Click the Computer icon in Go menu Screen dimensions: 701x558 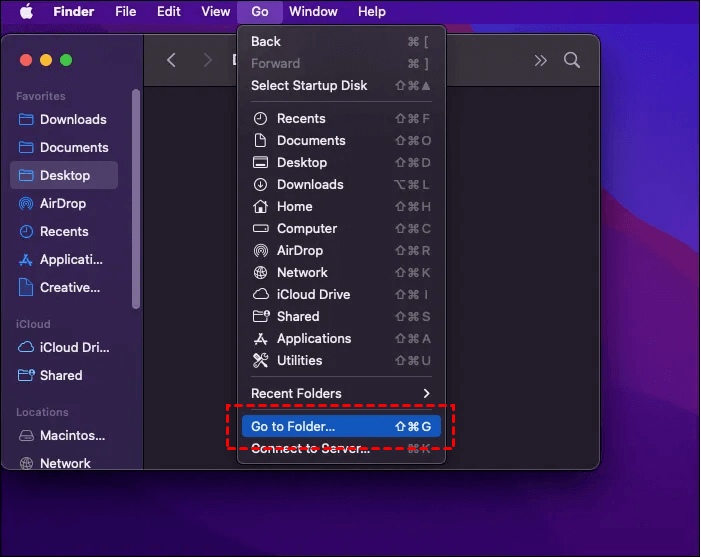(260, 228)
